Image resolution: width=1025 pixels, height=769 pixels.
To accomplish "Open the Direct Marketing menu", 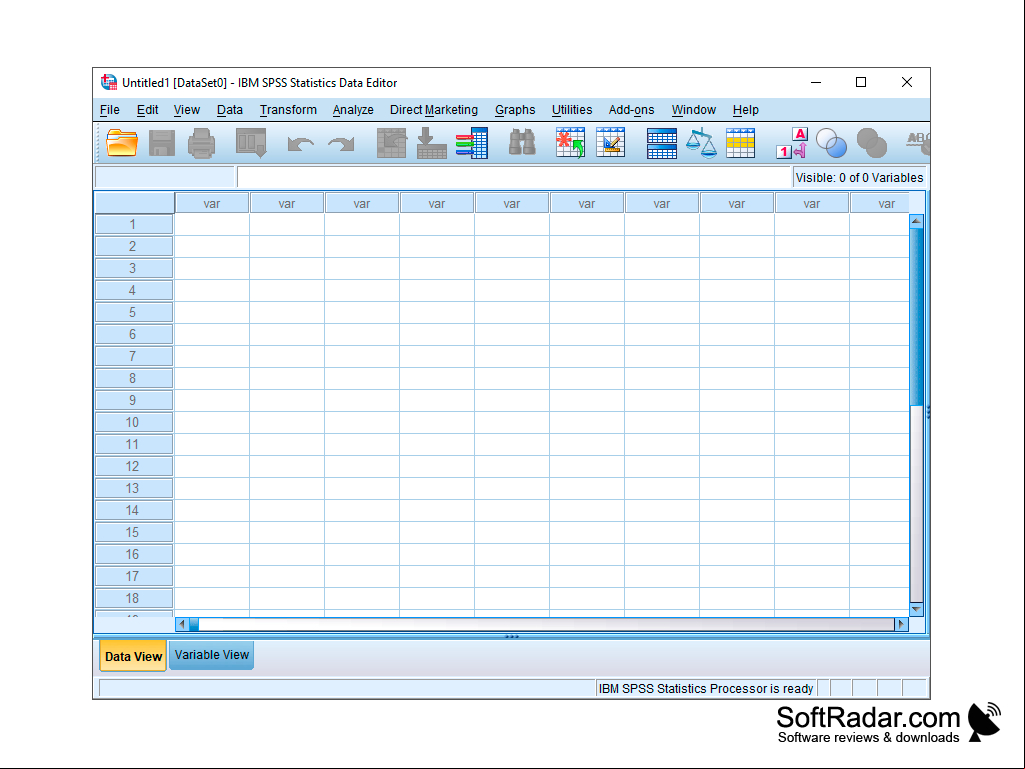I will coord(434,110).
